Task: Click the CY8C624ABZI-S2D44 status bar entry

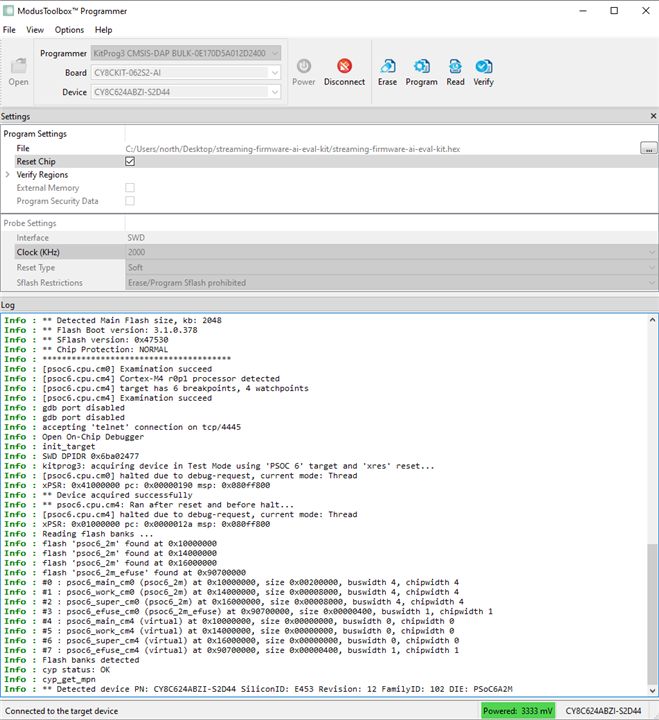Action: coord(603,711)
